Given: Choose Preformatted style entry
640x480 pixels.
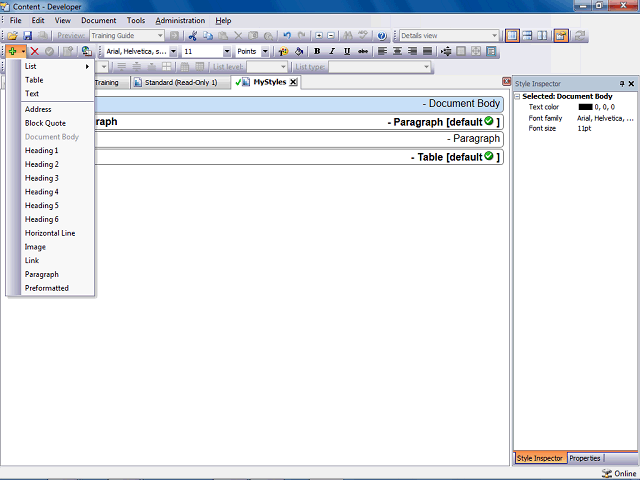Looking at the screenshot, I should (x=58, y=288).
